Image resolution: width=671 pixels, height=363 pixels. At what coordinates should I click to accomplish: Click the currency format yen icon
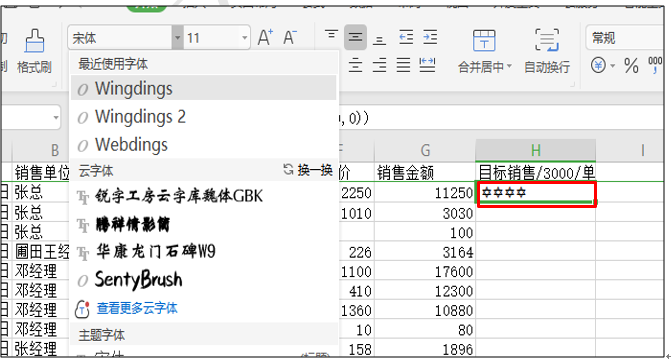[598, 65]
